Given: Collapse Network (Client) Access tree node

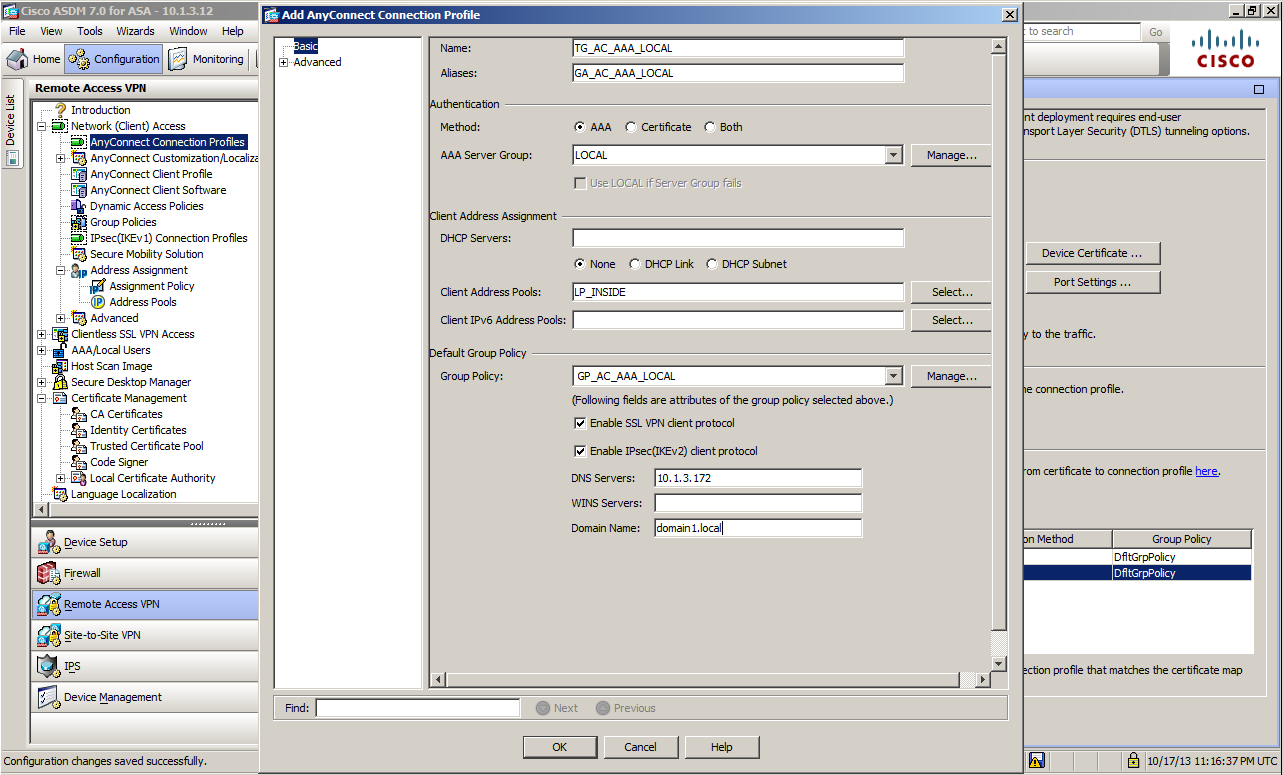Looking at the screenshot, I should 41,126.
